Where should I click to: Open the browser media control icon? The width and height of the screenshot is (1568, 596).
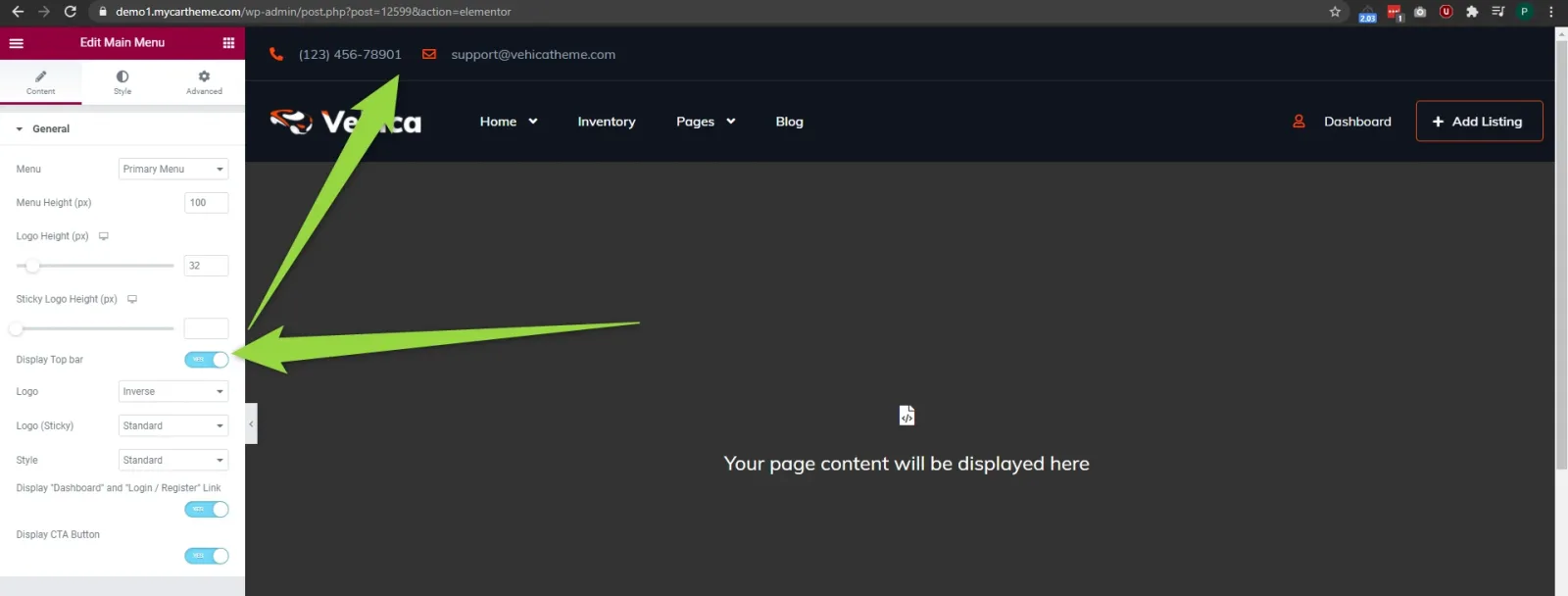(1497, 12)
